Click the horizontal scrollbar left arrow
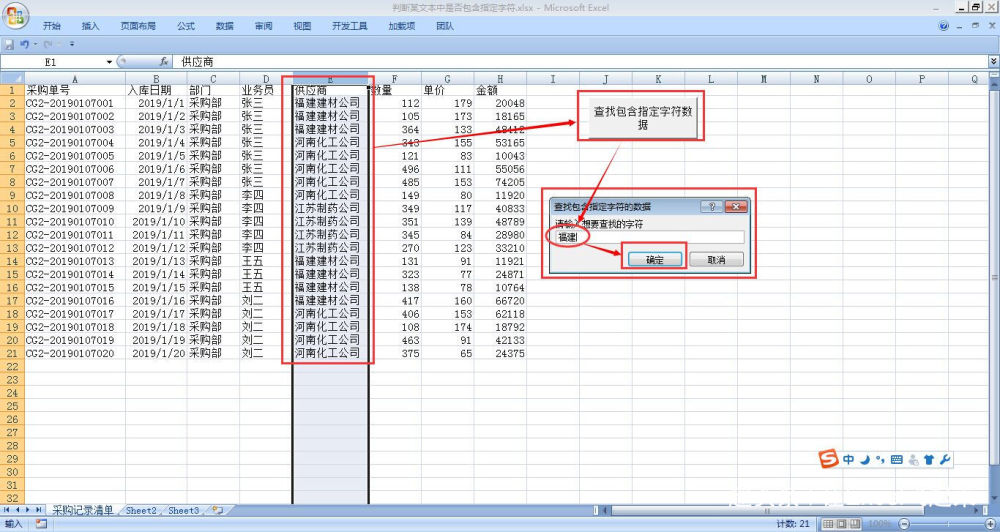Viewport: 1000px width, 532px height. coord(604,510)
